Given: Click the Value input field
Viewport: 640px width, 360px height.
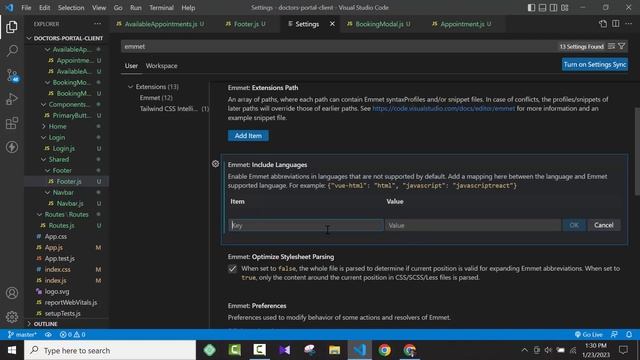Looking at the screenshot, I should click(473, 225).
